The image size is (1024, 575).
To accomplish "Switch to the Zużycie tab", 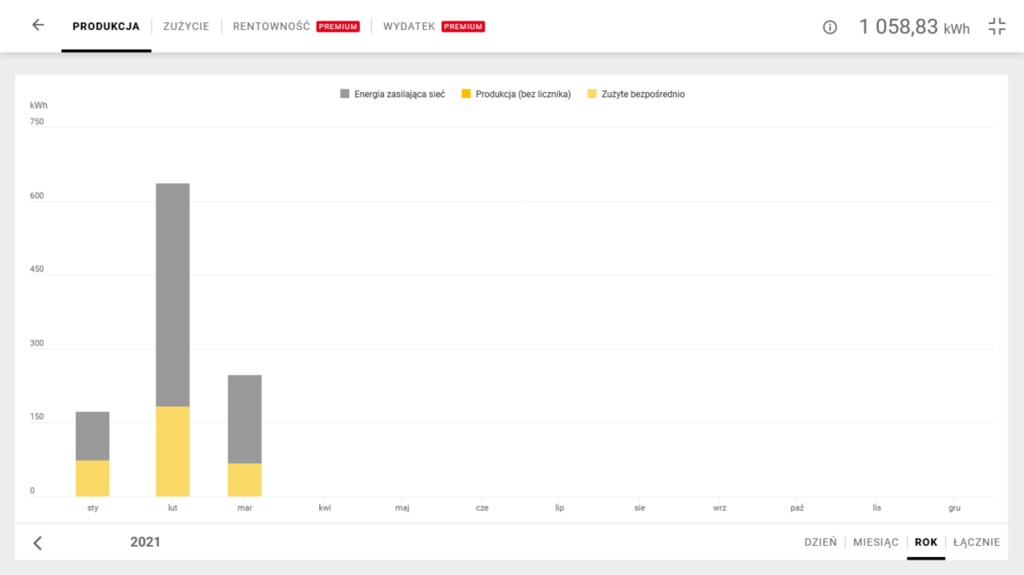I will 186,26.
